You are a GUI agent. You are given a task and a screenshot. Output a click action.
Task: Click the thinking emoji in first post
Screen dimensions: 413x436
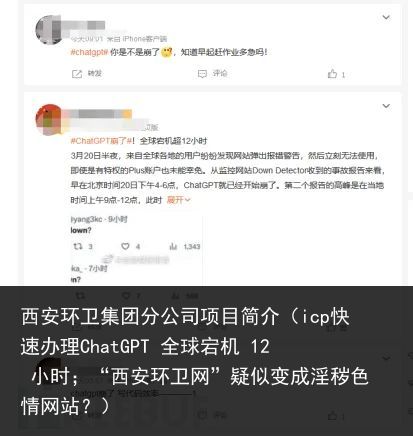[x=166, y=52]
